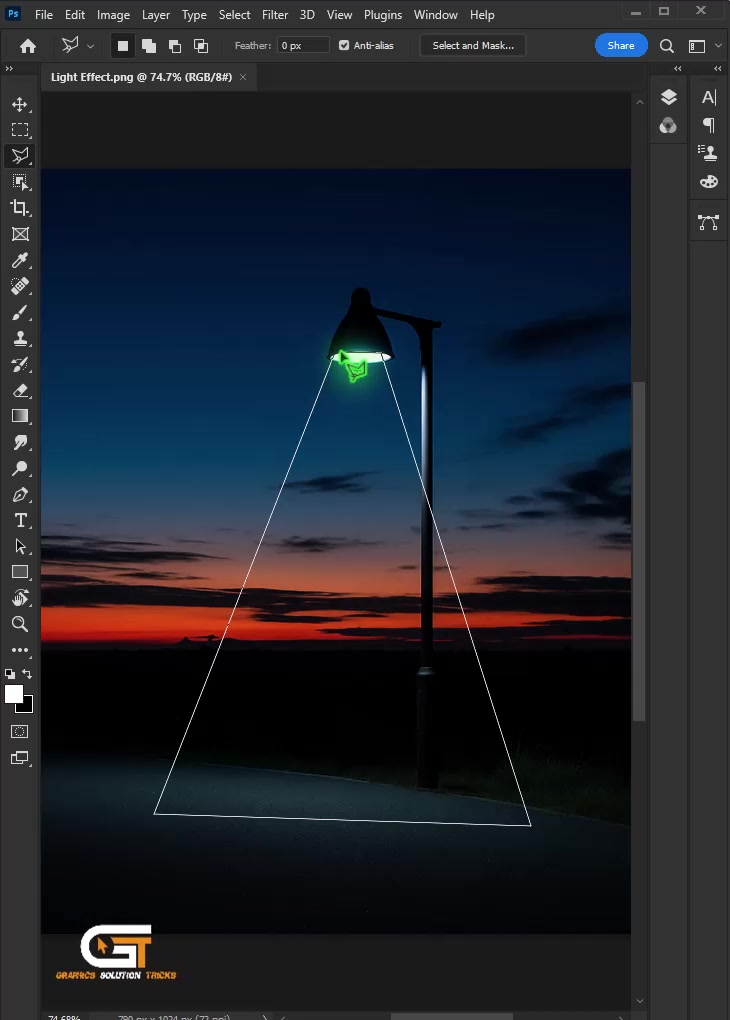Select the Hand tool

(x=20, y=598)
